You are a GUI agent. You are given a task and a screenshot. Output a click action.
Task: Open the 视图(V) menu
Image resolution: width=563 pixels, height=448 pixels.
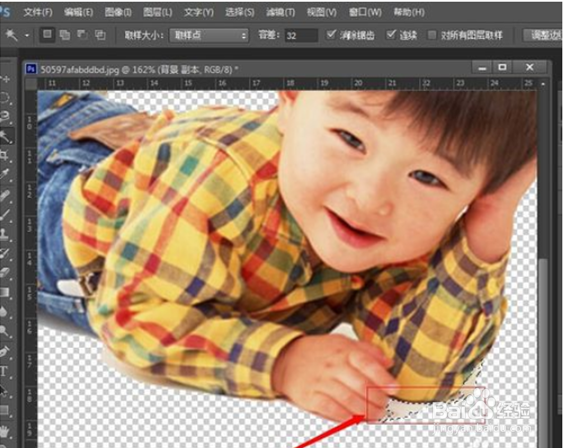[321, 12]
